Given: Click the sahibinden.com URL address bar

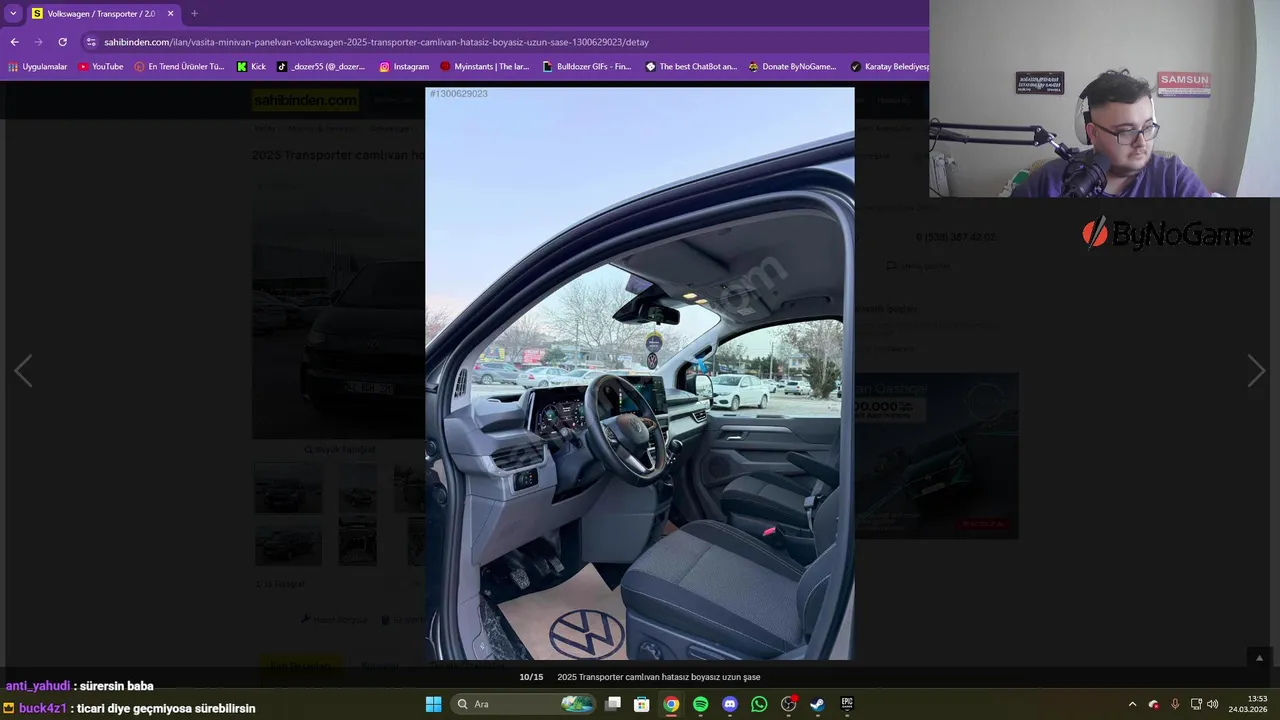Looking at the screenshot, I should click(376, 42).
